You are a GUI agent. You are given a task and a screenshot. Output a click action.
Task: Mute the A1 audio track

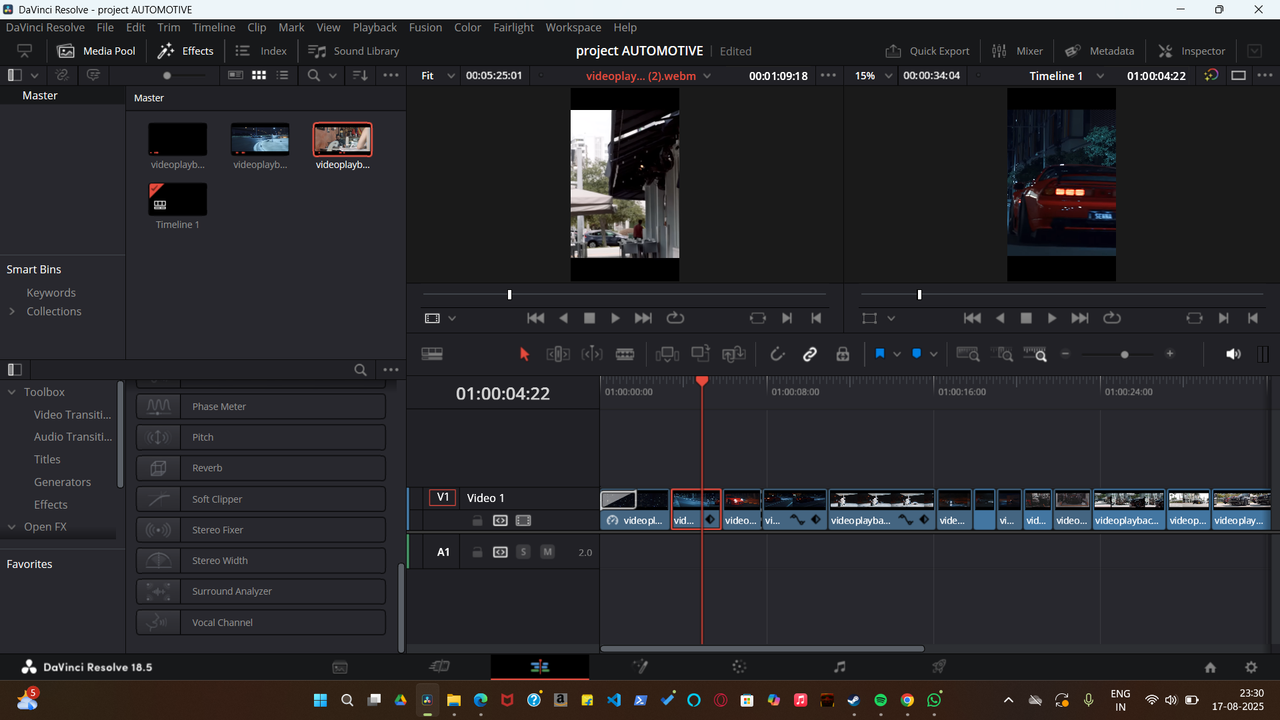[x=547, y=551]
